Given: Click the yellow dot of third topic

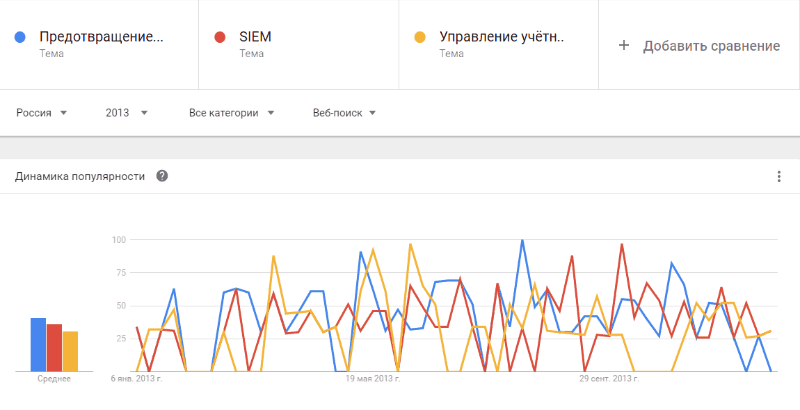Looking at the screenshot, I should pos(420,38).
